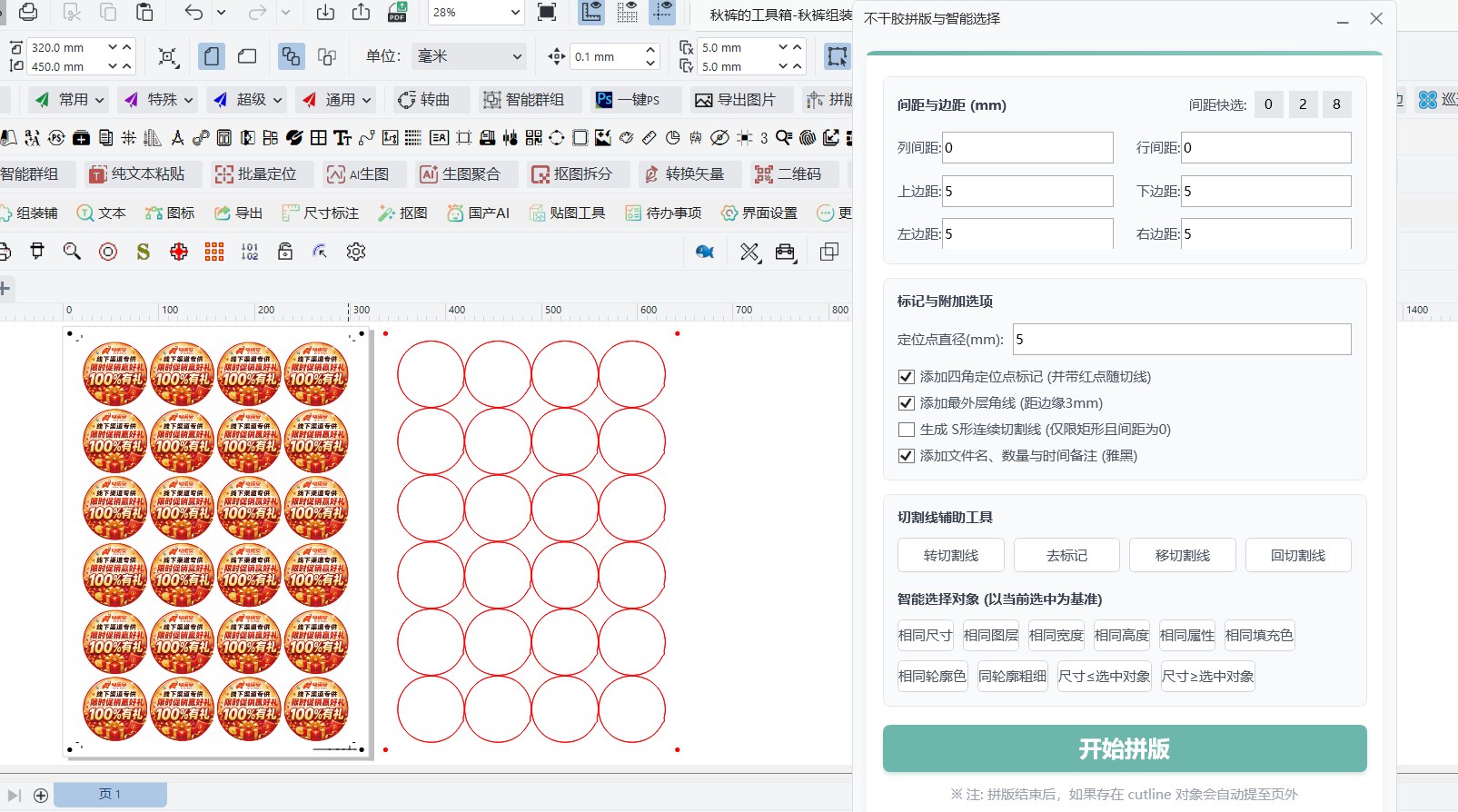Select portrait page orientation
1458x812 pixels.
212,56
